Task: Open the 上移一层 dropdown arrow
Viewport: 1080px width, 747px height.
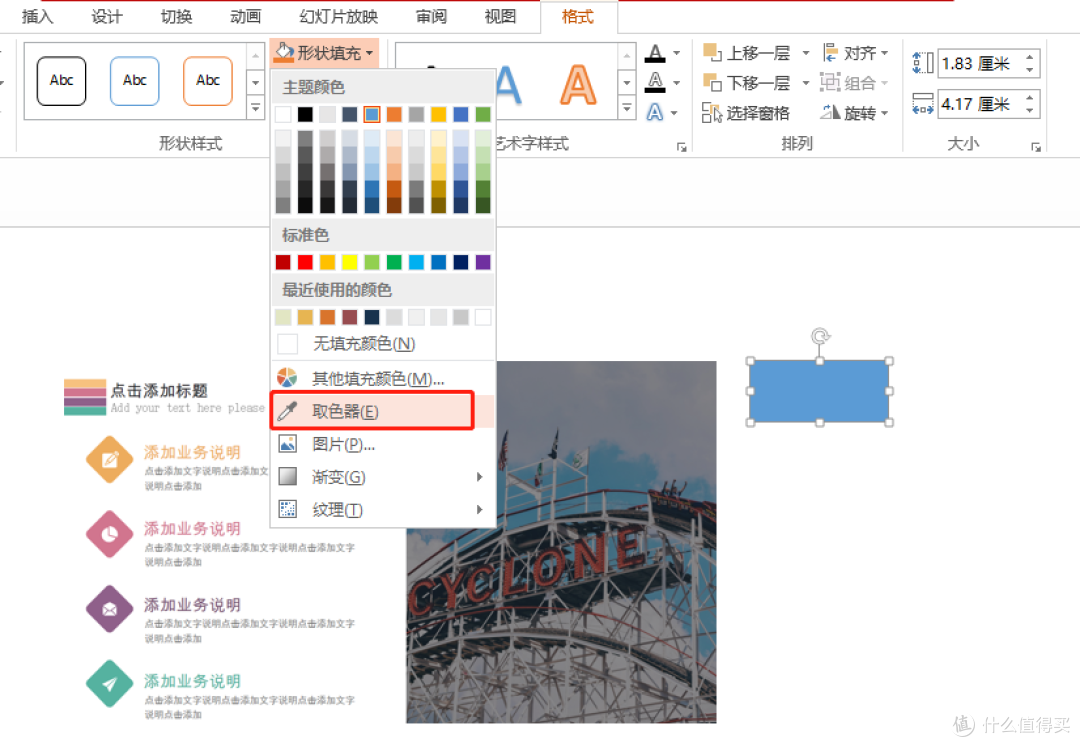Action: [x=806, y=53]
